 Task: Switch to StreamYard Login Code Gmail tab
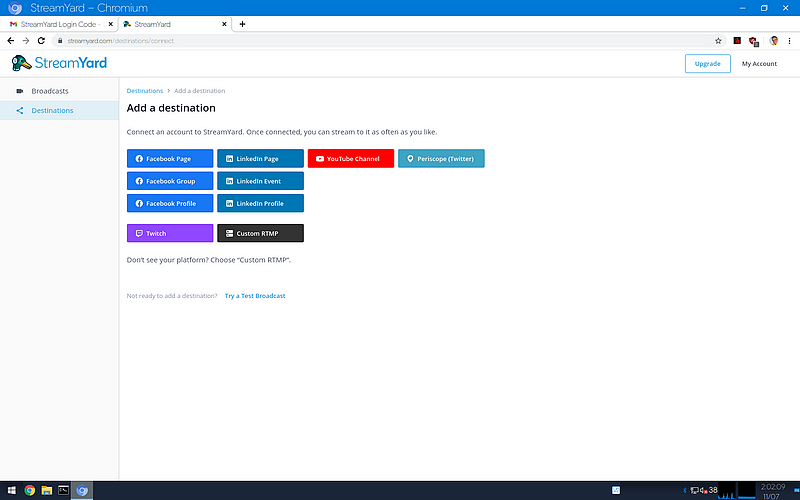tap(58, 24)
